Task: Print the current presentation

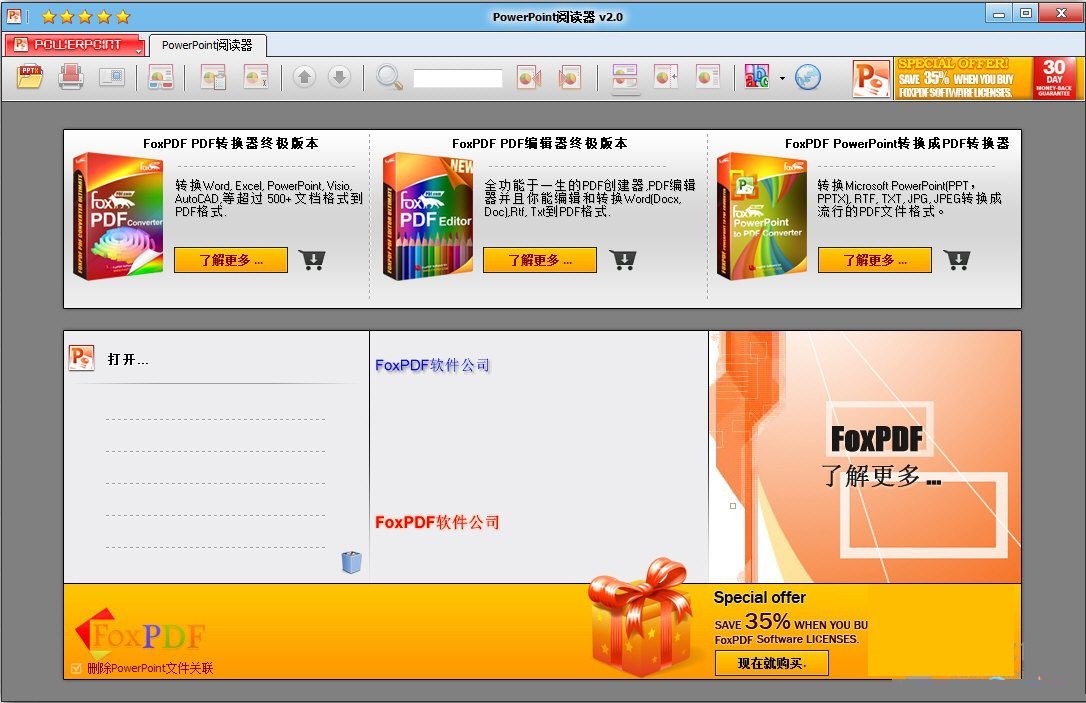Action: 70,77
